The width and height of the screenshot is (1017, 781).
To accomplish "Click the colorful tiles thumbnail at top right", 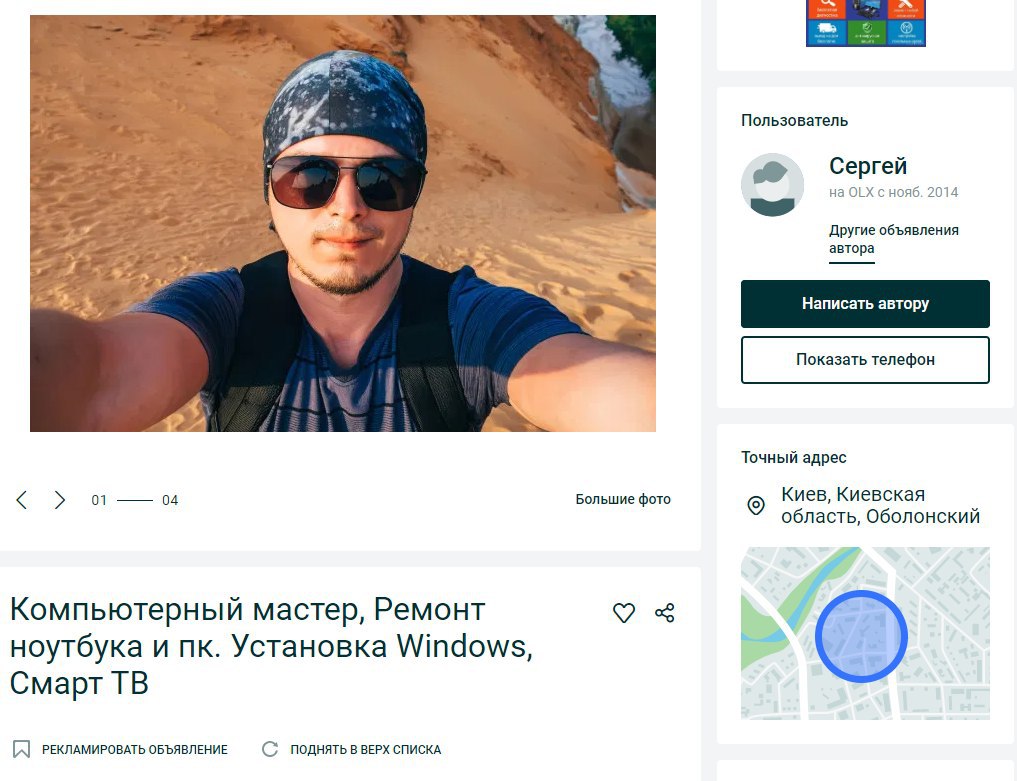I will [x=865, y=23].
